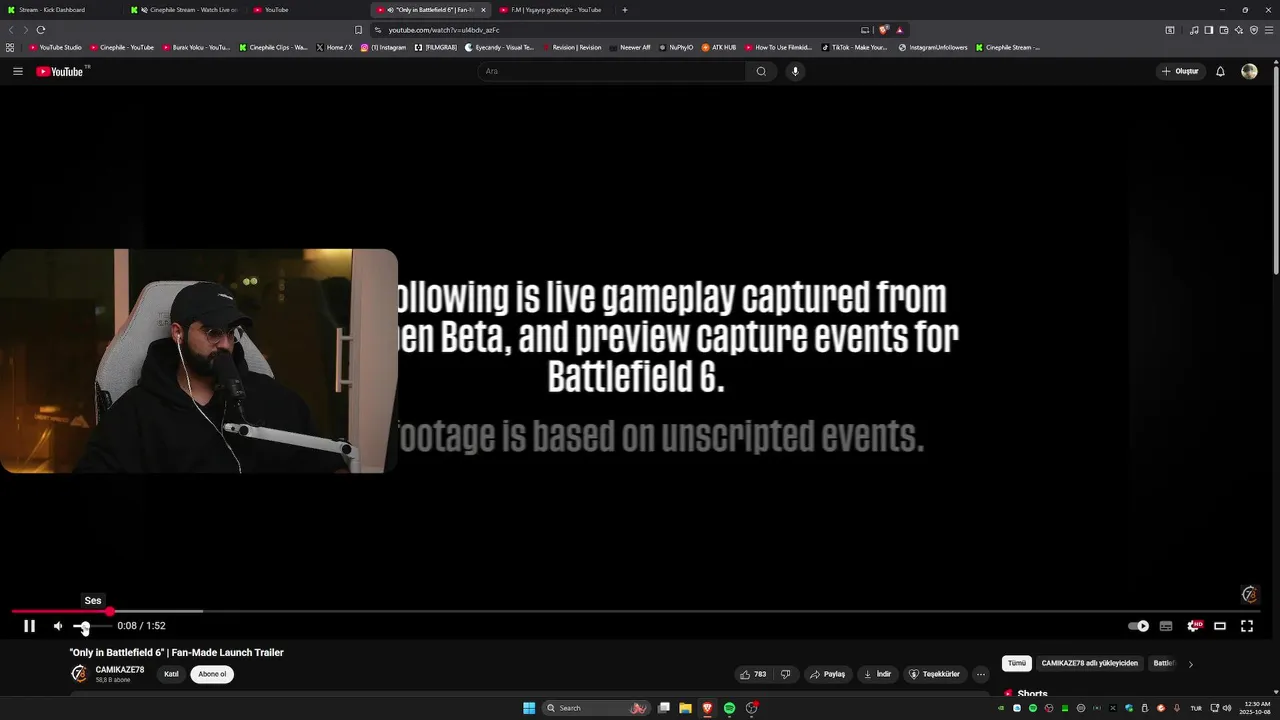Open the Windows Start menu
Viewport: 1280px width, 720px height.
529,708
